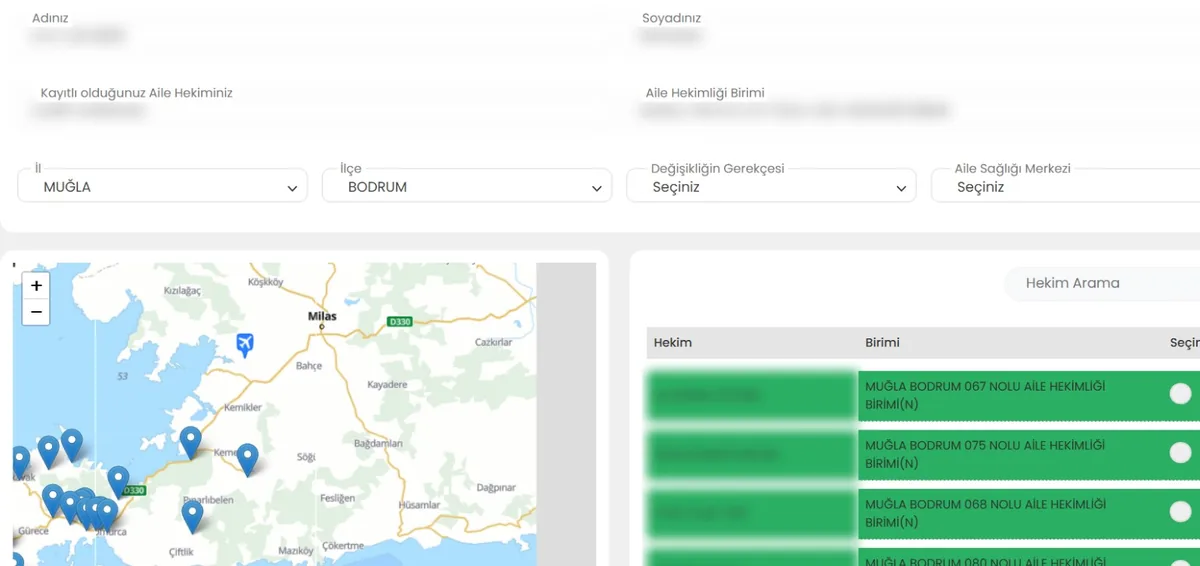Click the Çazkırlar label on map

click(493, 342)
